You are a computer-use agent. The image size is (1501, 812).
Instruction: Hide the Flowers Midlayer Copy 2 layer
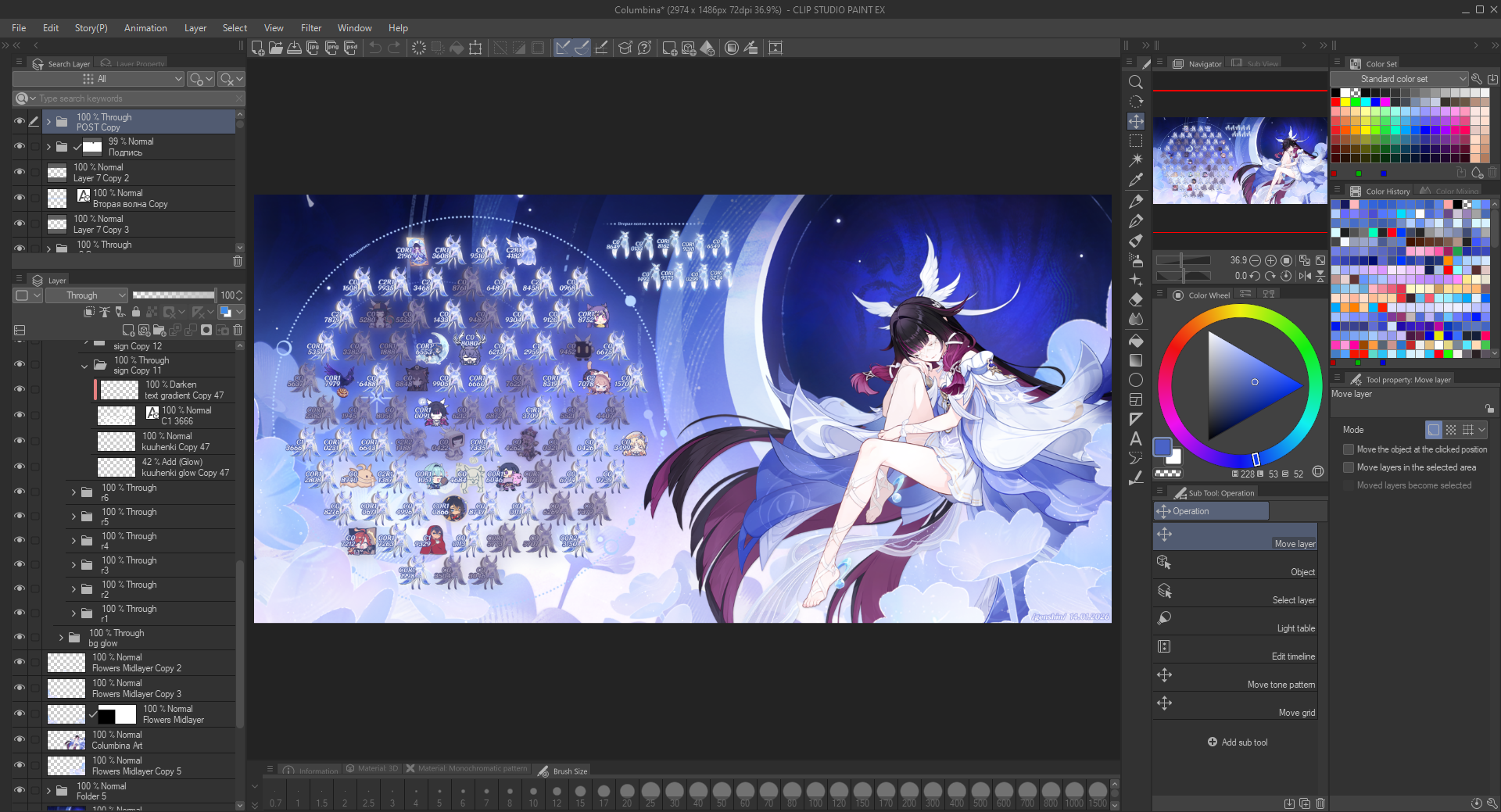click(20, 662)
